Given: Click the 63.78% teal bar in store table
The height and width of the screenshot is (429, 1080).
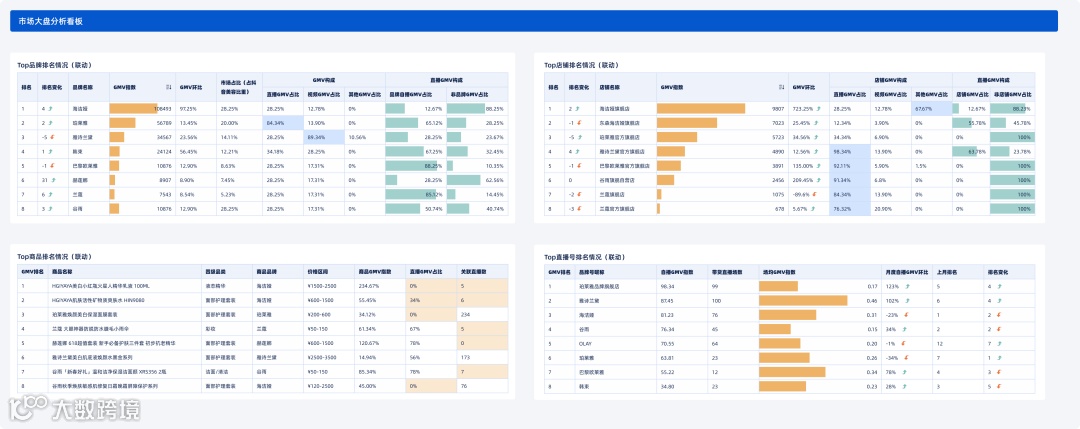Looking at the screenshot, I should point(965,151).
